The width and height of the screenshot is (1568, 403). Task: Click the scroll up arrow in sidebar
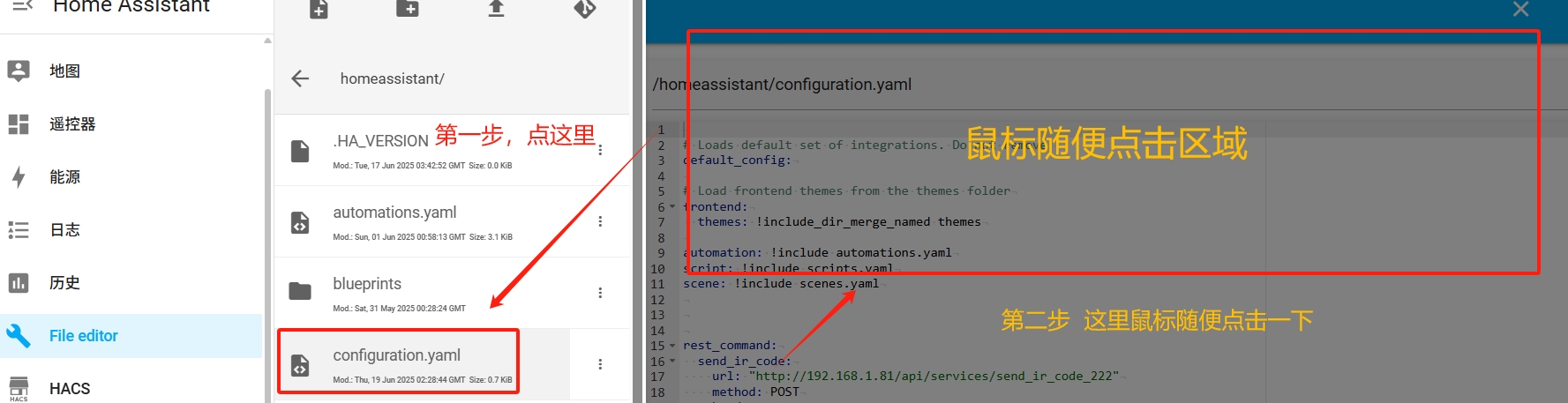(267, 41)
